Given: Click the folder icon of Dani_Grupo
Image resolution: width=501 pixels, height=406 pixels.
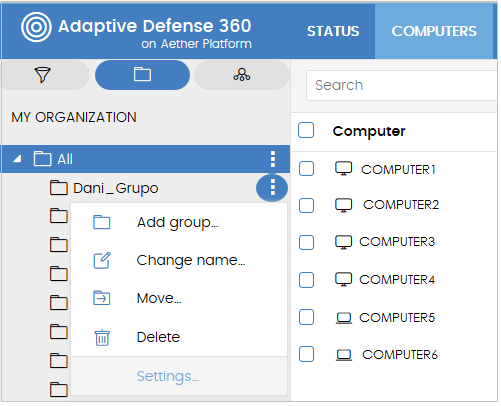Looking at the screenshot, I should (59, 188).
